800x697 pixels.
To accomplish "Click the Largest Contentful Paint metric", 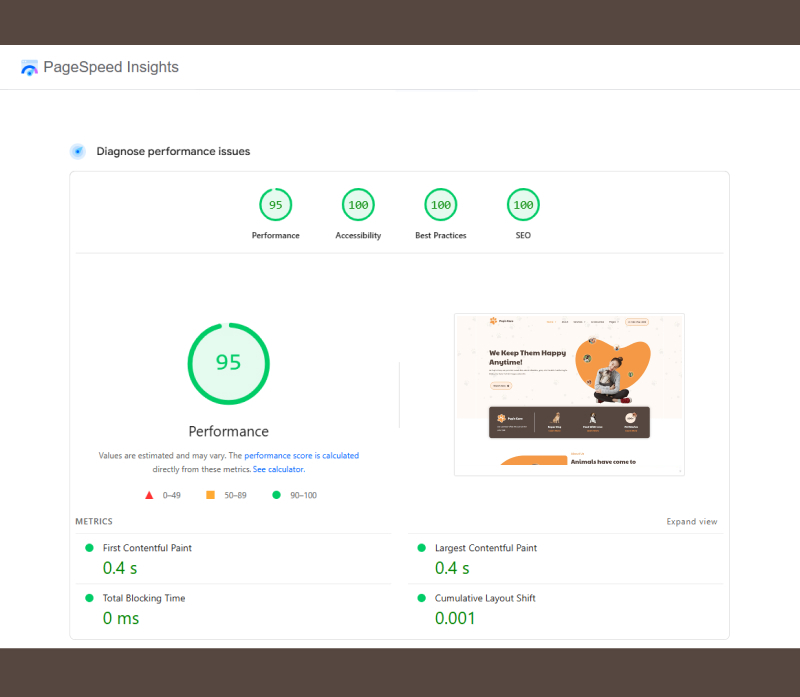I will point(485,548).
